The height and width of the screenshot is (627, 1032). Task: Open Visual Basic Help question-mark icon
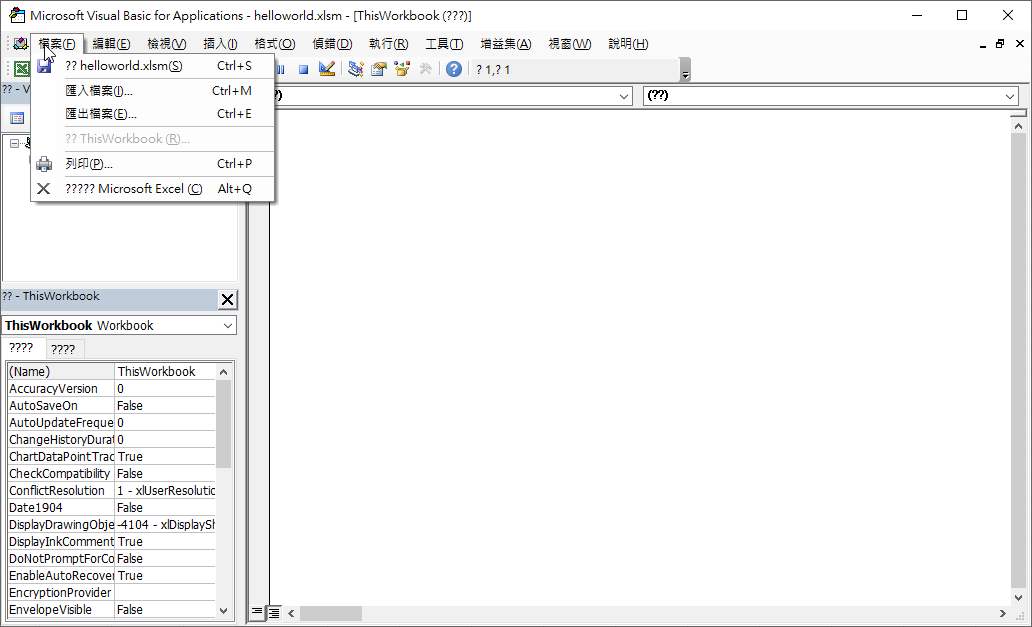coord(454,69)
